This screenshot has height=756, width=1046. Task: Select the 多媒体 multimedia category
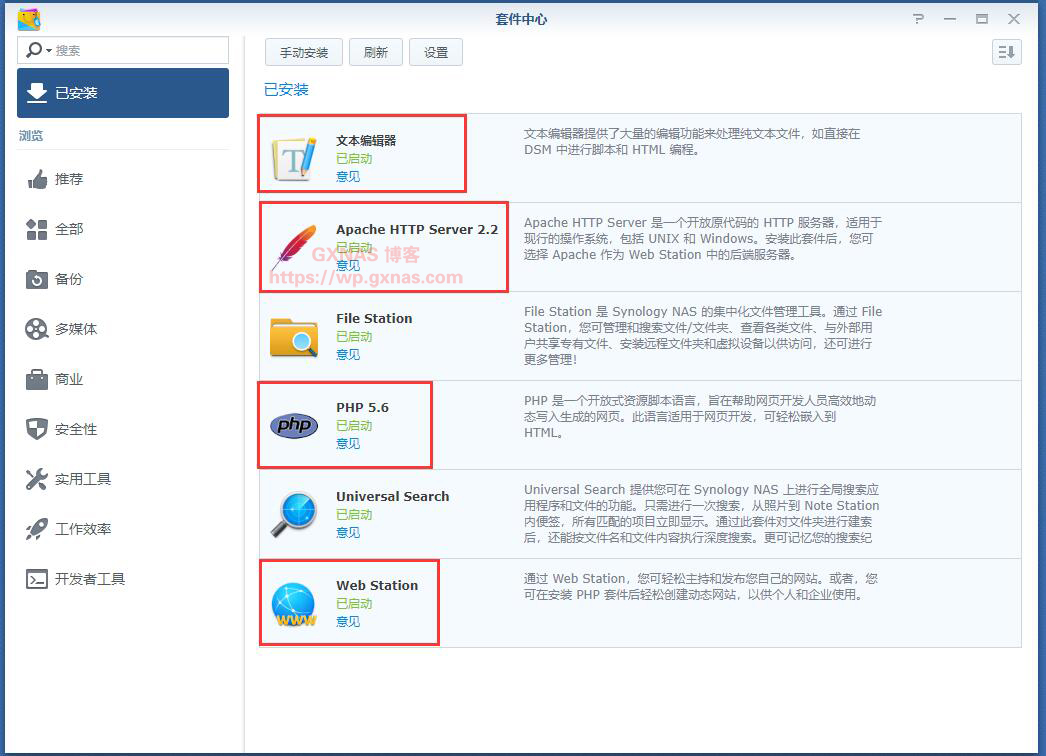[76, 329]
